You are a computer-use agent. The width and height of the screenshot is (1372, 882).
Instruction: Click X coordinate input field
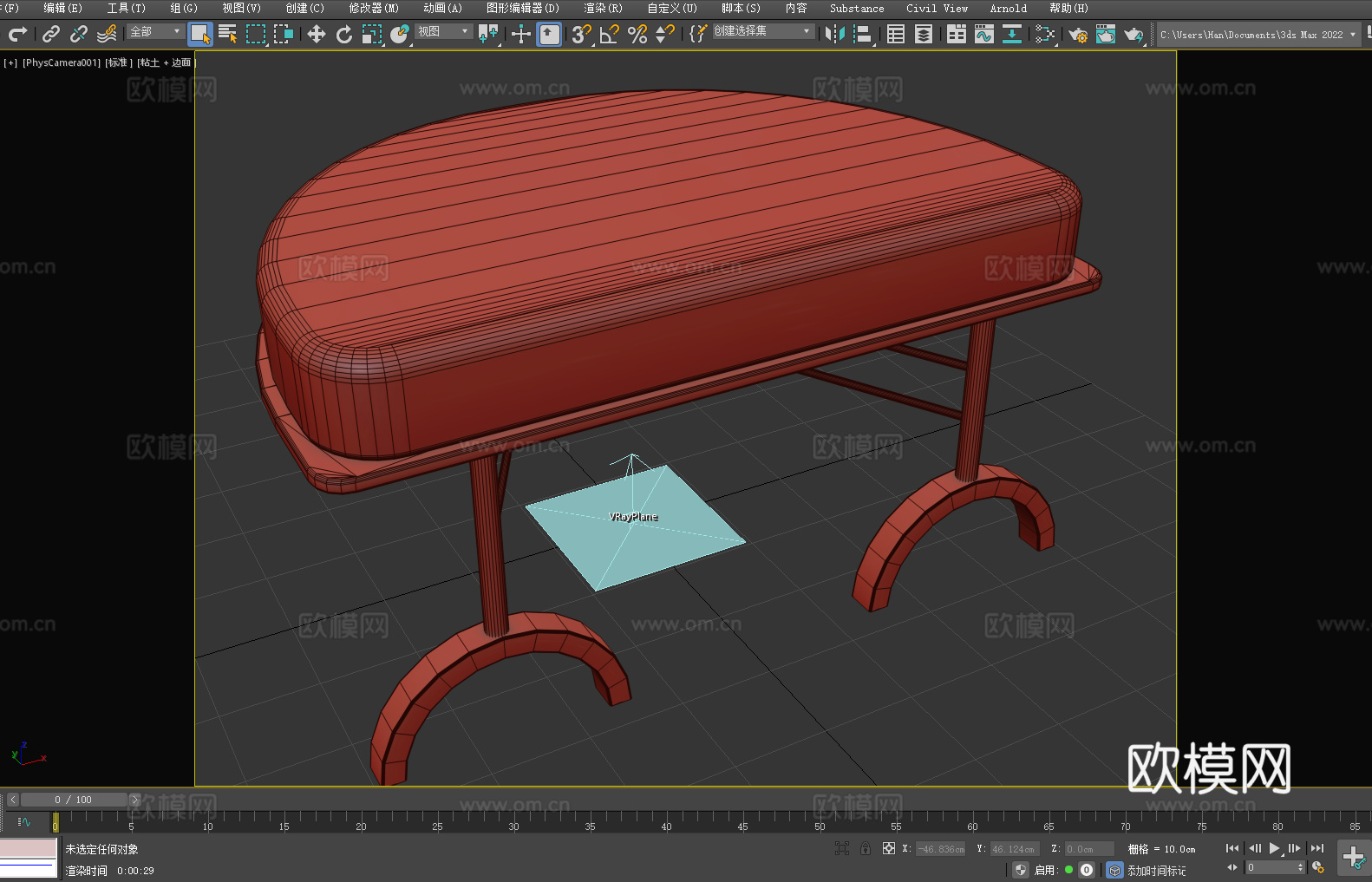(941, 849)
